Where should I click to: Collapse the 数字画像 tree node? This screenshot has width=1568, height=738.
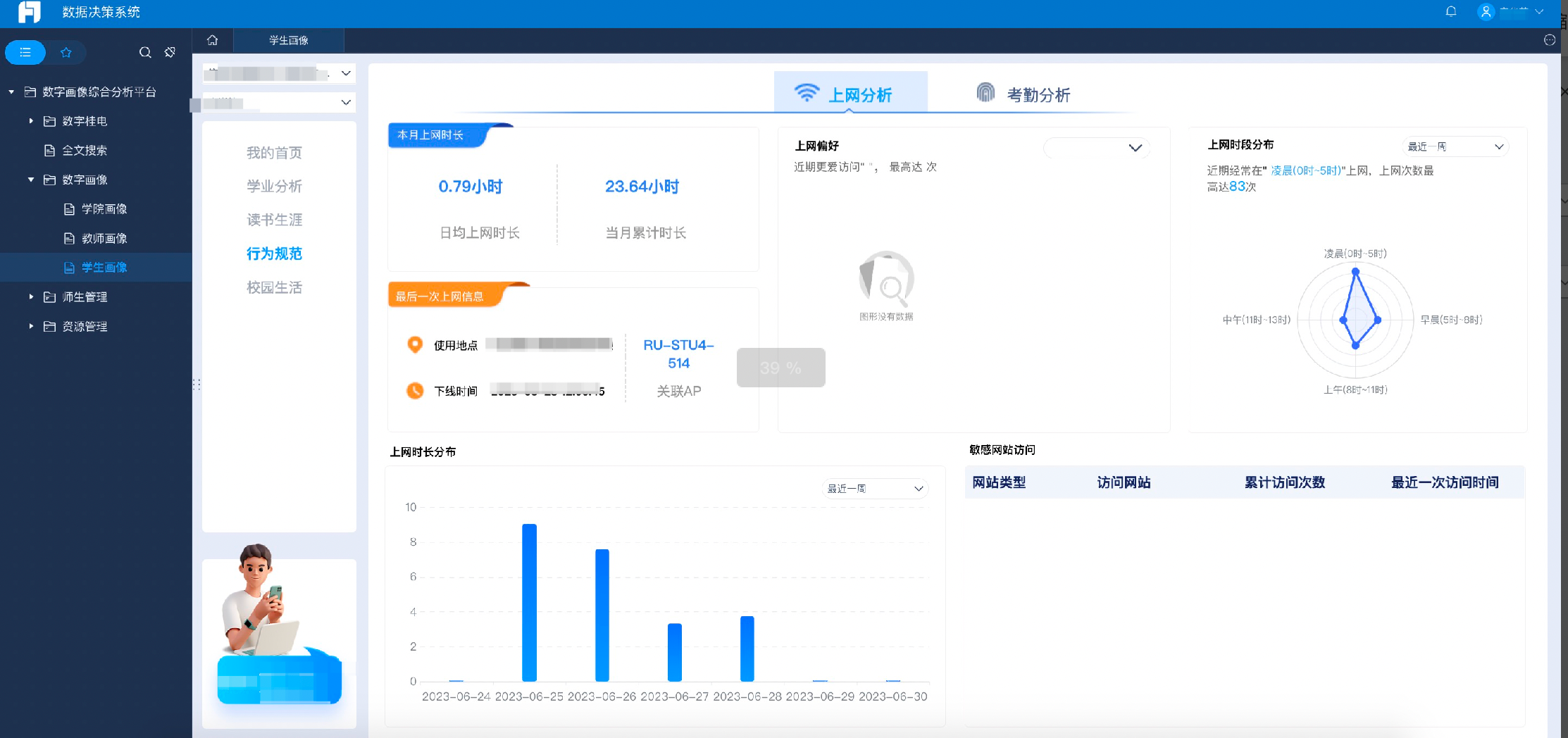tap(31, 180)
